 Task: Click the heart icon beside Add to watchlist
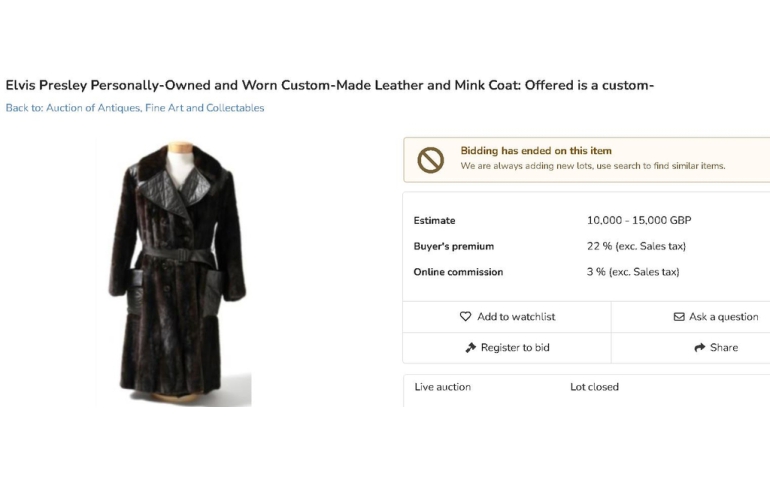465,316
